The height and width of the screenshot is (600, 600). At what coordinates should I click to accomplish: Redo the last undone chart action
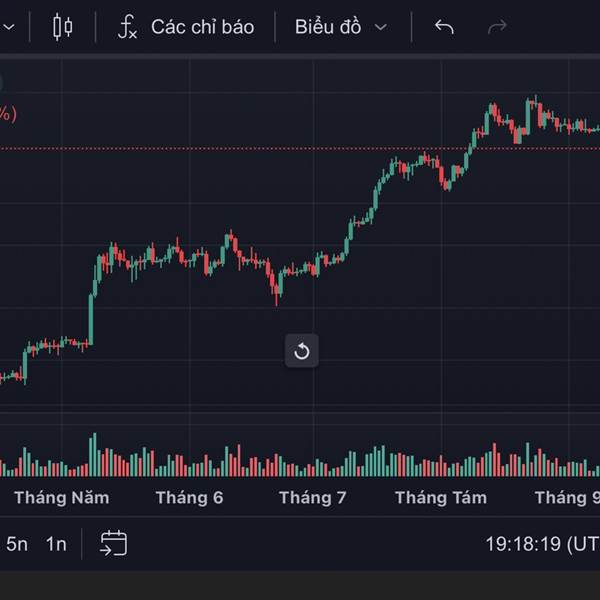pos(497,27)
